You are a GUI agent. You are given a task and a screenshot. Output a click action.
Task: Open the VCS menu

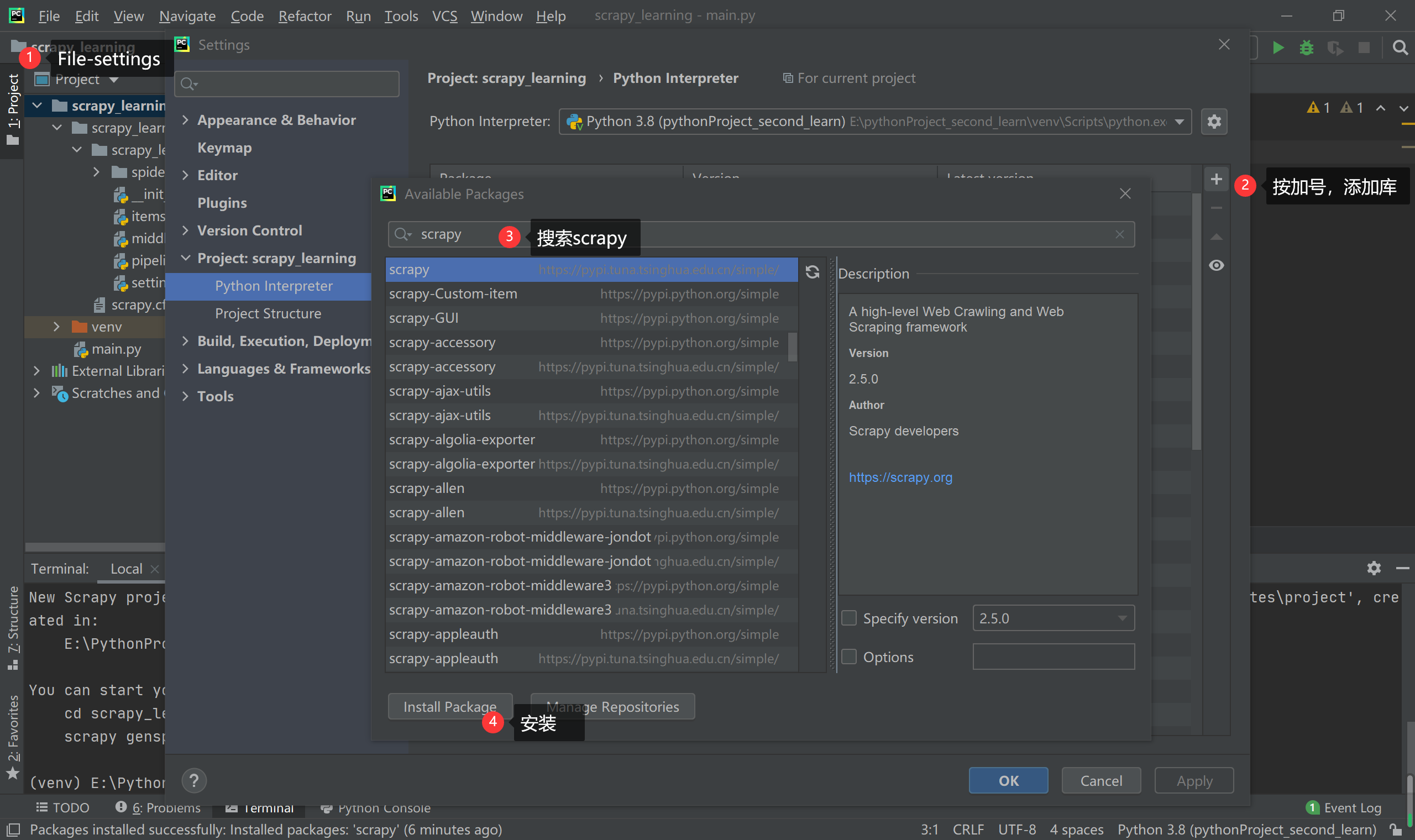(x=445, y=16)
